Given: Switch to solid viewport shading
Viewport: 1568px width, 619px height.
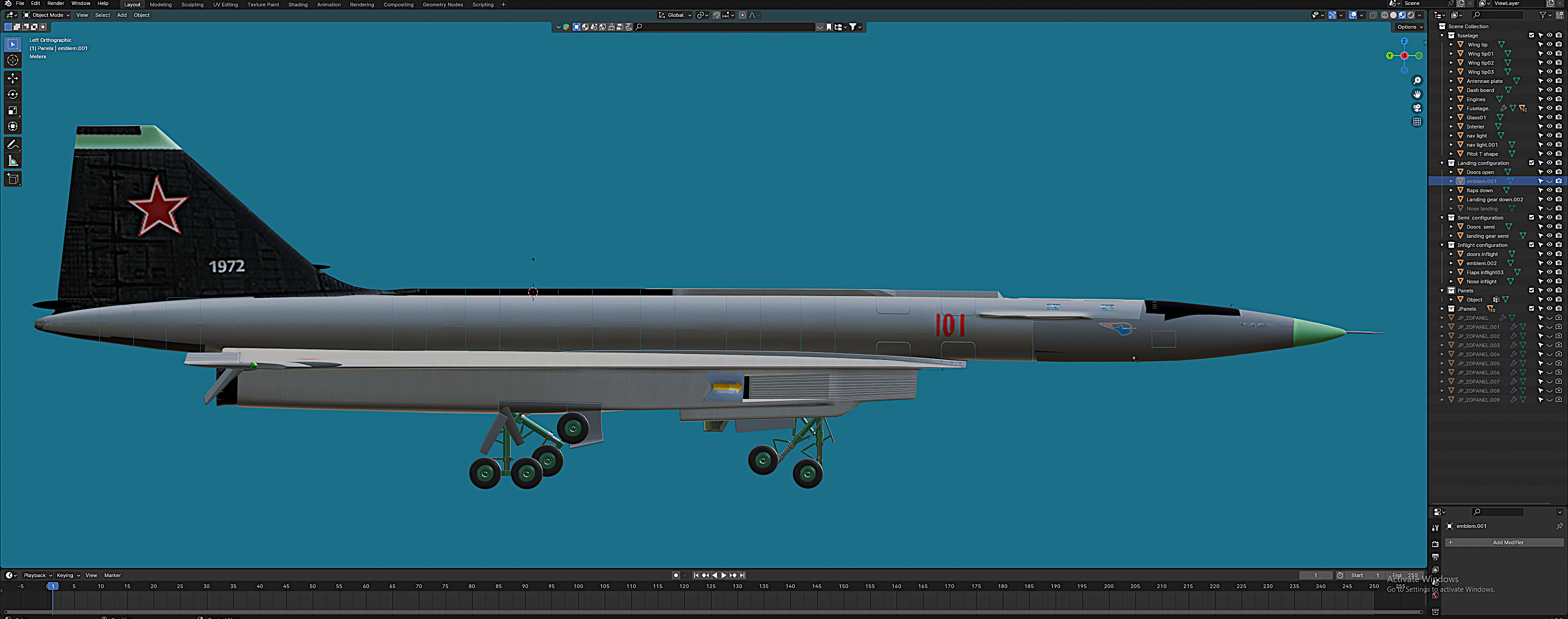Looking at the screenshot, I should point(1393,15).
